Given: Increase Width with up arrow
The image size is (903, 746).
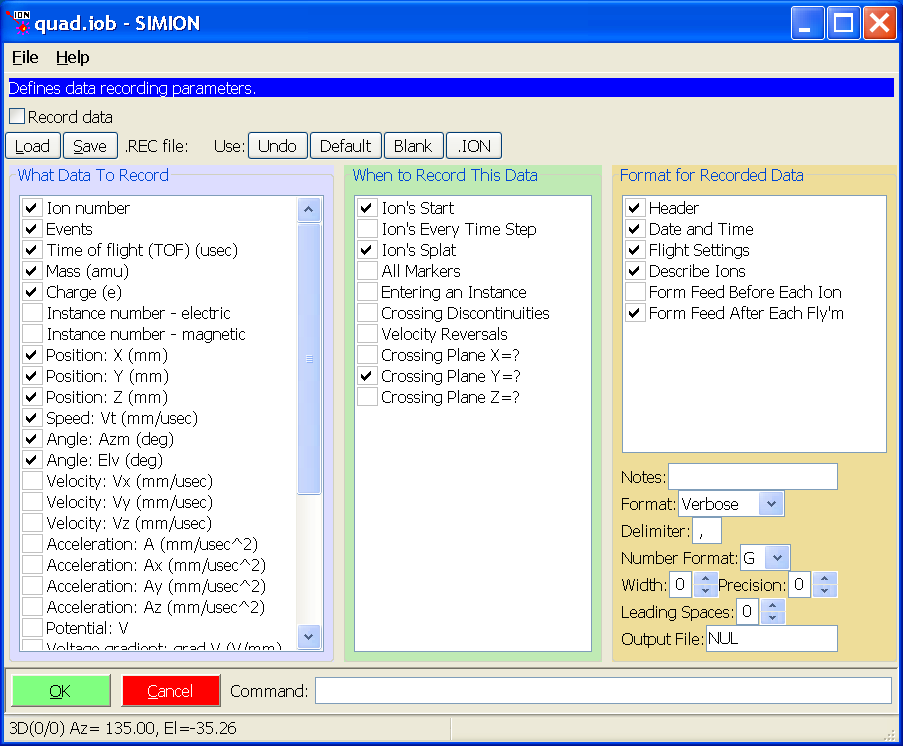Looking at the screenshot, I should (x=705, y=578).
